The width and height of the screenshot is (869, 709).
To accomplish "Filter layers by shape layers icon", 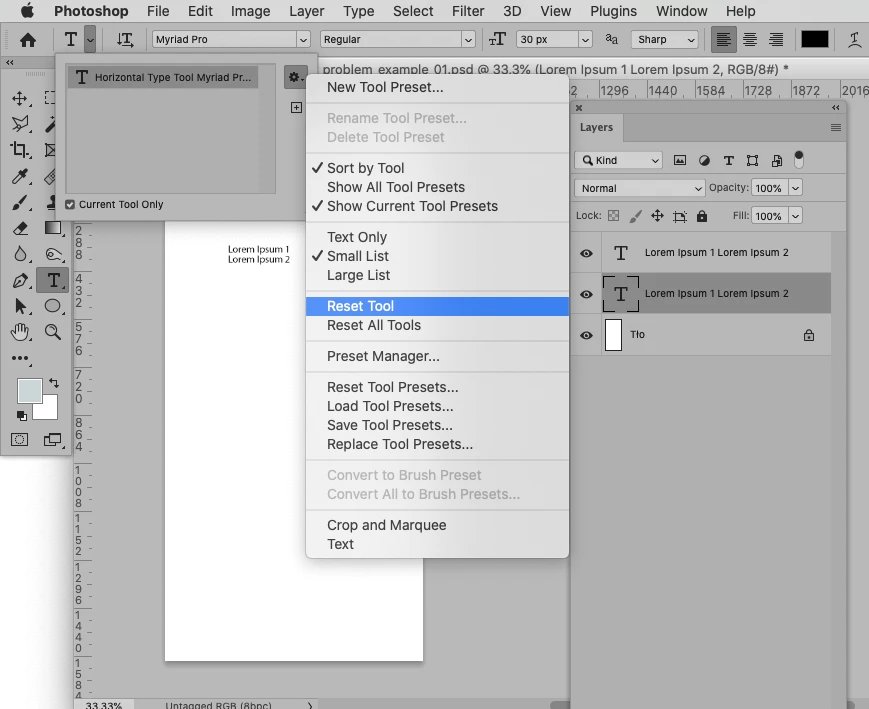I will [752, 161].
